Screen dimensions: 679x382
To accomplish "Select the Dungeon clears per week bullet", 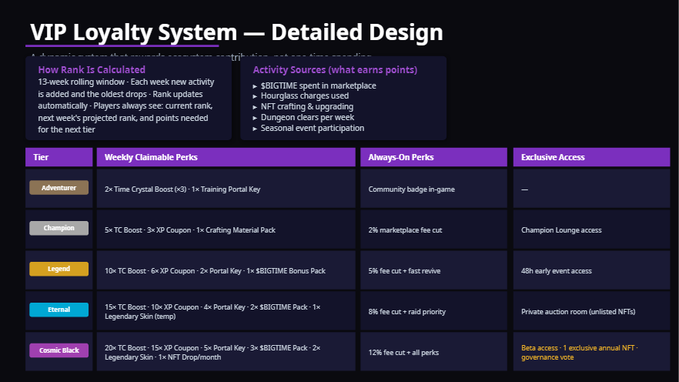I will (303, 117).
